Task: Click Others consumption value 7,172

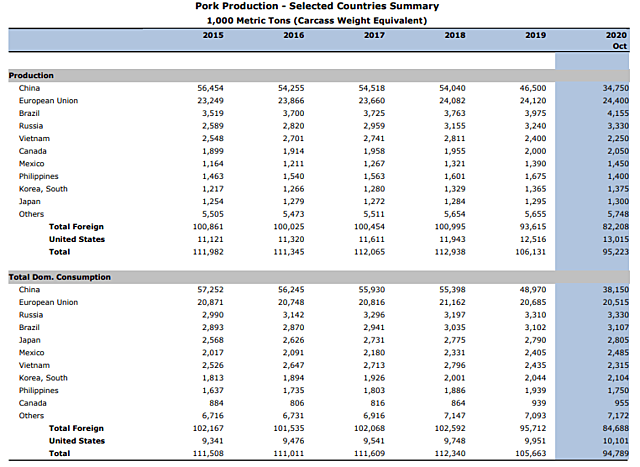Action: tap(618, 416)
